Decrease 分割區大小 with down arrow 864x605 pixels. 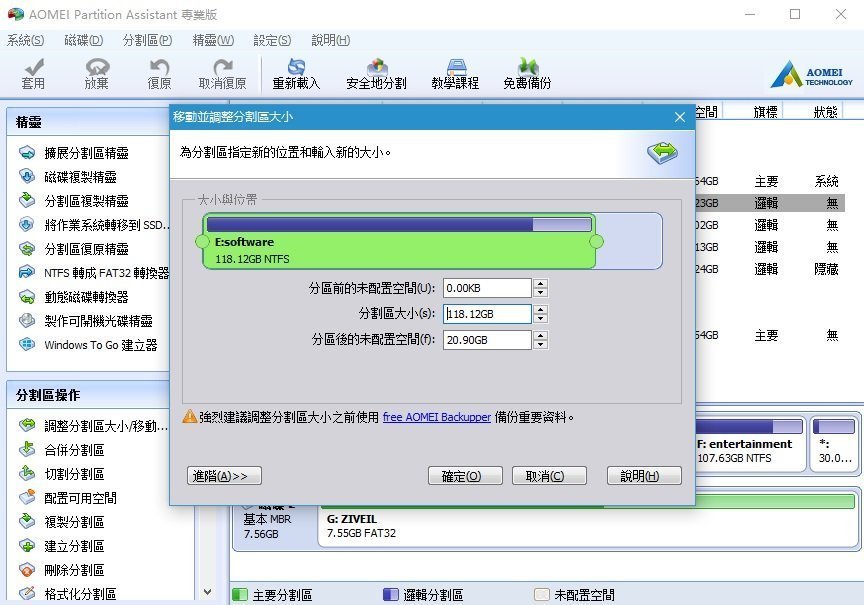click(541, 318)
